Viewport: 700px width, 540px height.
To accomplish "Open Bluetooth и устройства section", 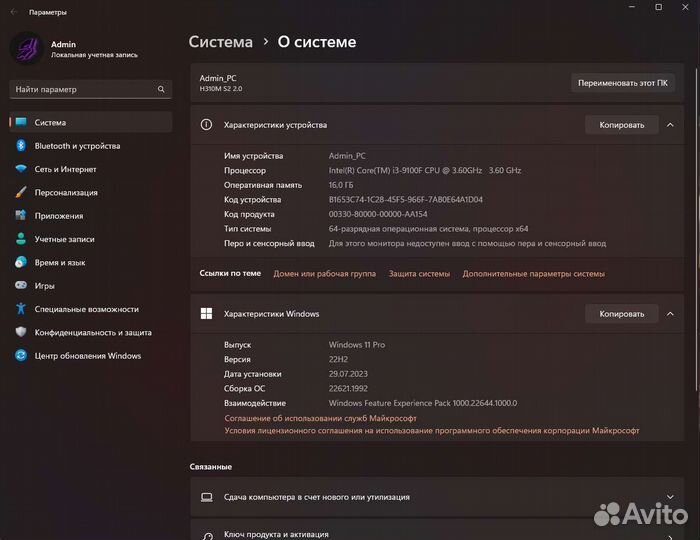I will pos(91,146).
